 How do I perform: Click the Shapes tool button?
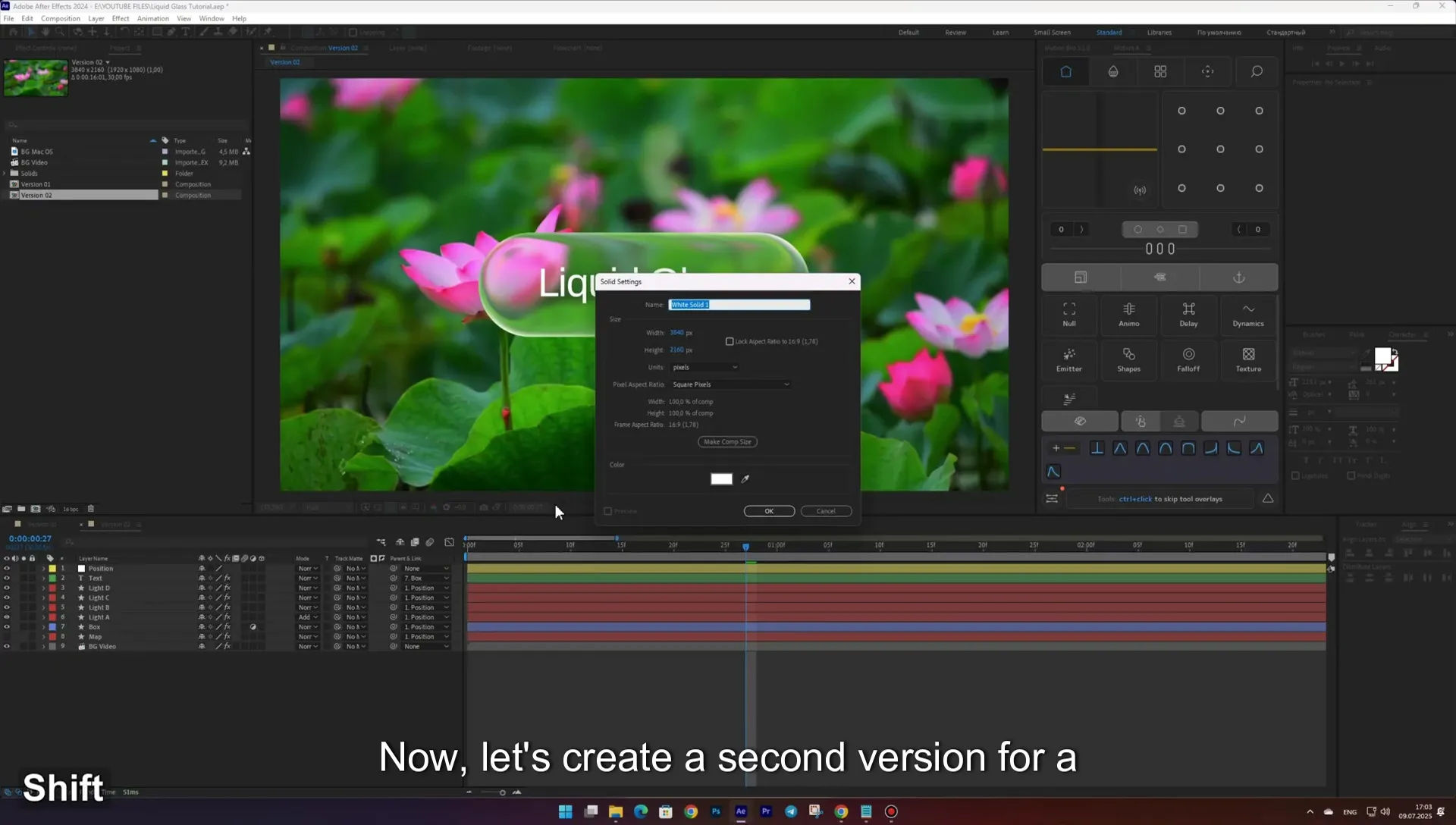tap(1128, 359)
